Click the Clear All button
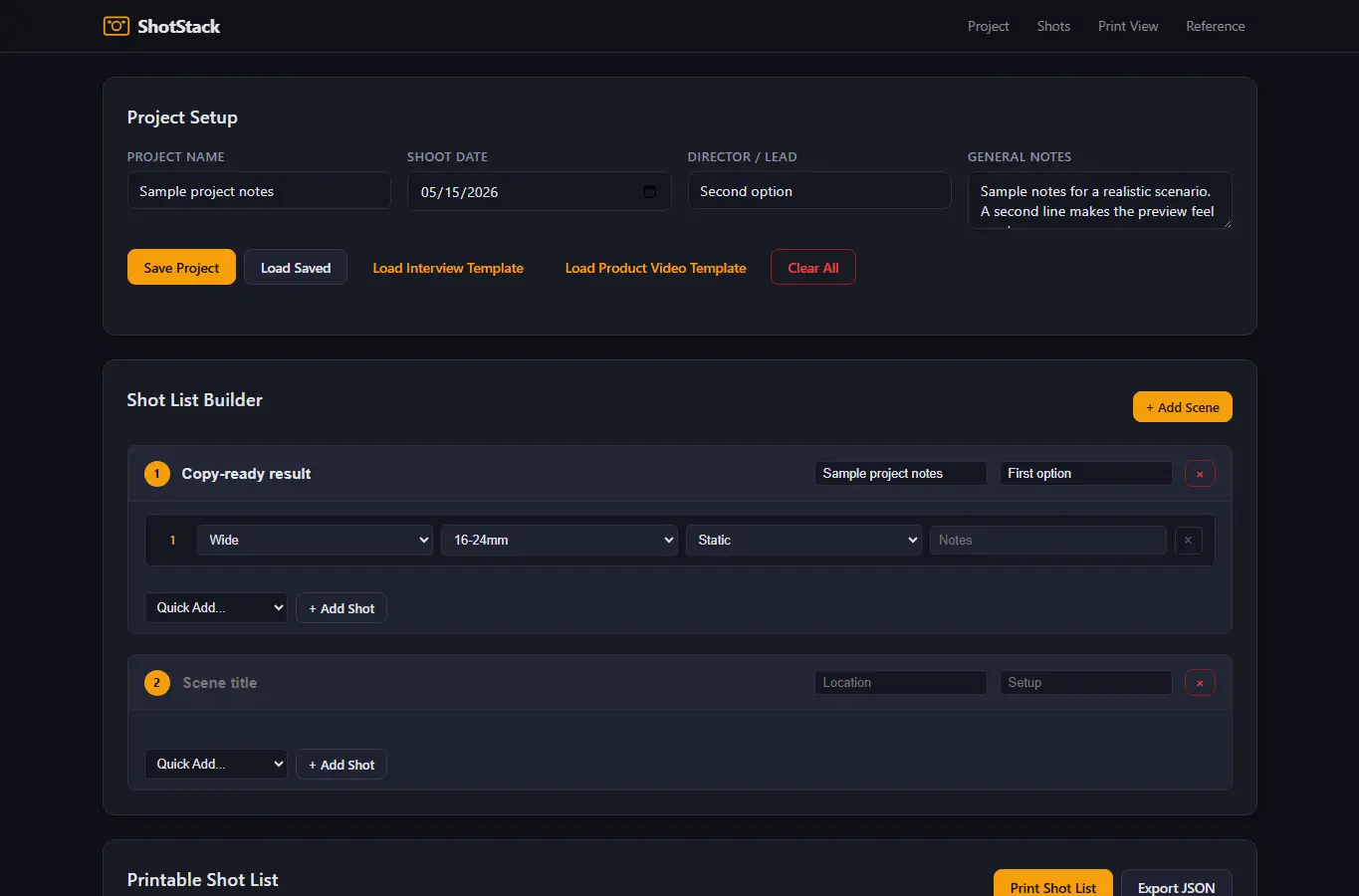The image size is (1359, 896). pos(813,267)
